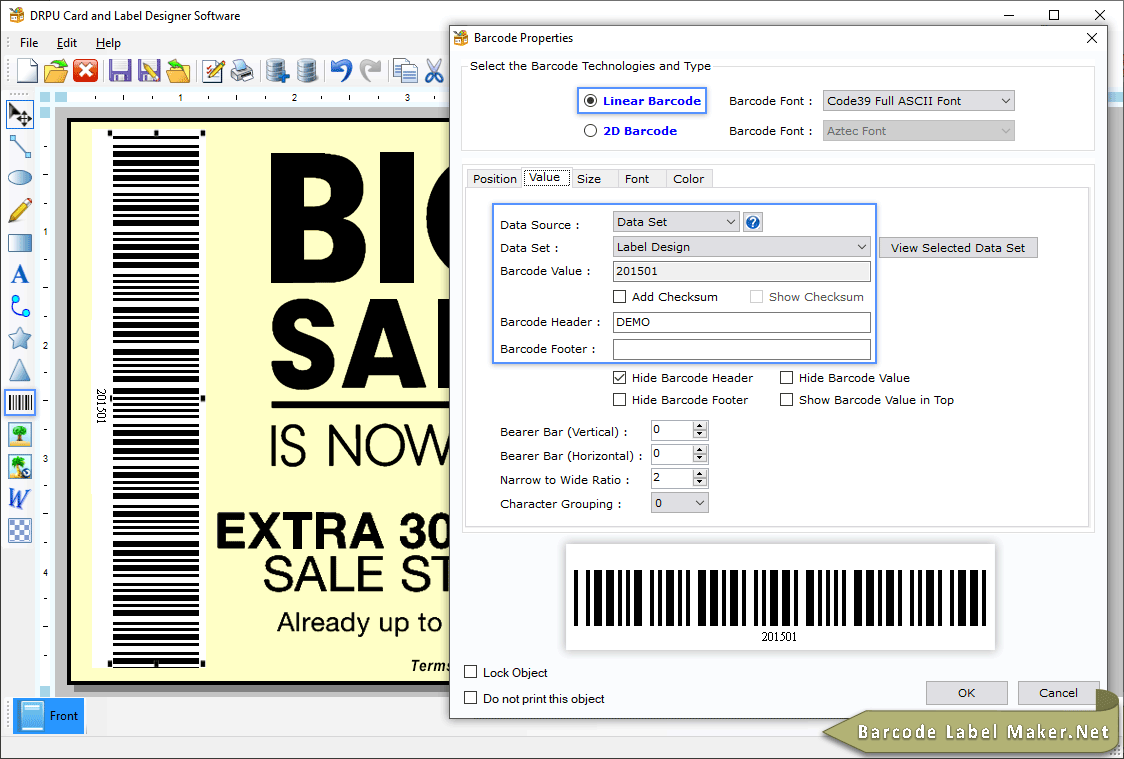Check Do not print this object
Viewport: 1124px width, 759px height.
pos(471,698)
